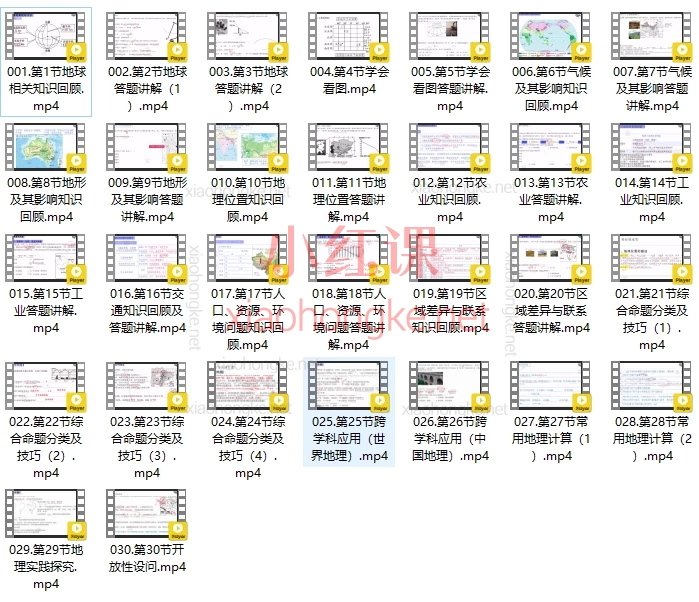
Task: Click the filename label 002.第2节地球答题讲解（1）.mp4
Action: click(x=147, y=88)
